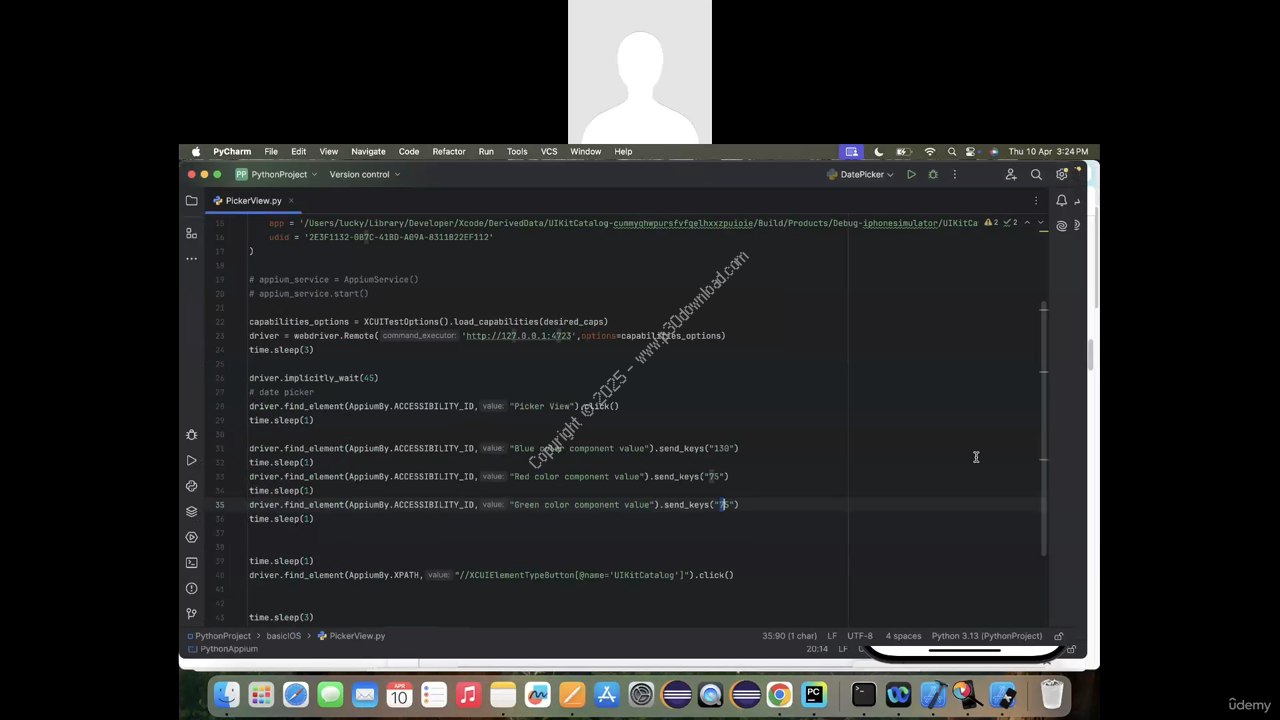The width and height of the screenshot is (1280, 720).
Task: Close the PickerView.py tab
Action: [x=291, y=201]
